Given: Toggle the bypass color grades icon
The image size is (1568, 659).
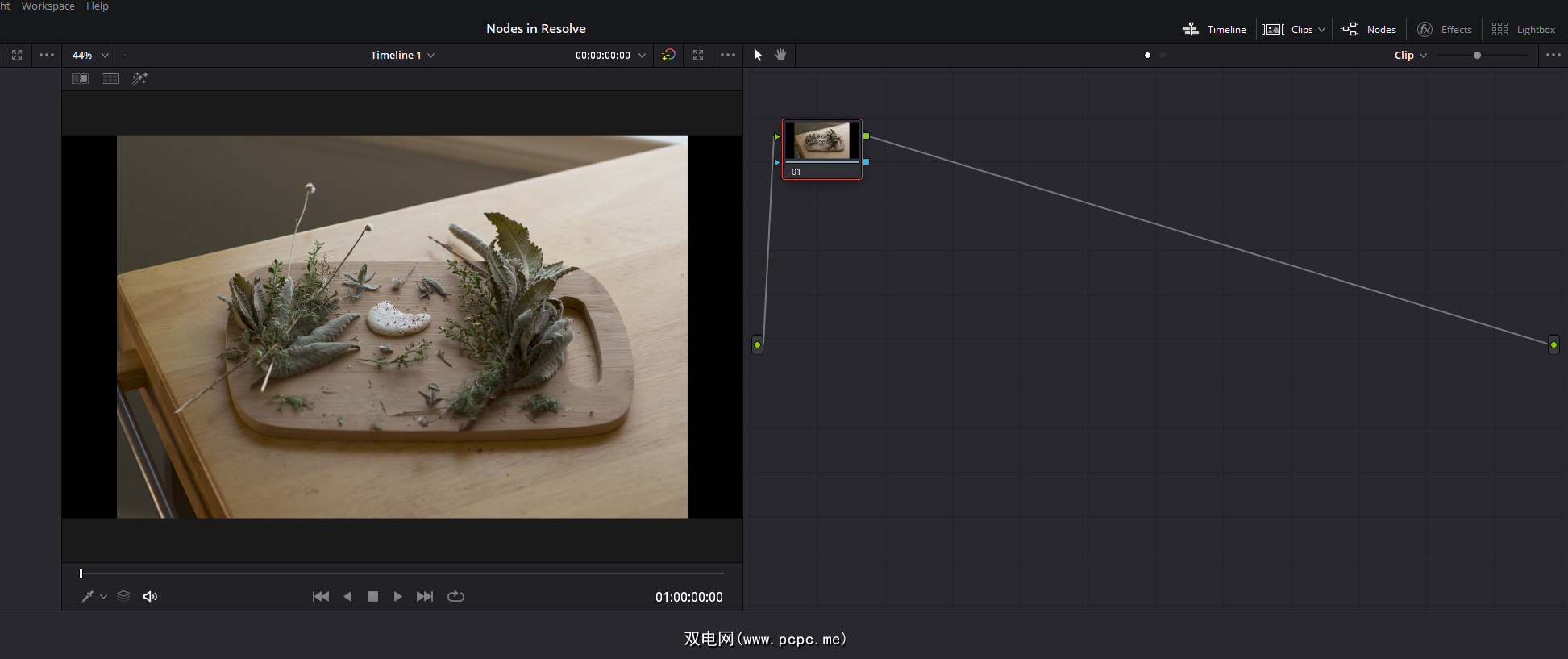Looking at the screenshot, I should (x=668, y=55).
